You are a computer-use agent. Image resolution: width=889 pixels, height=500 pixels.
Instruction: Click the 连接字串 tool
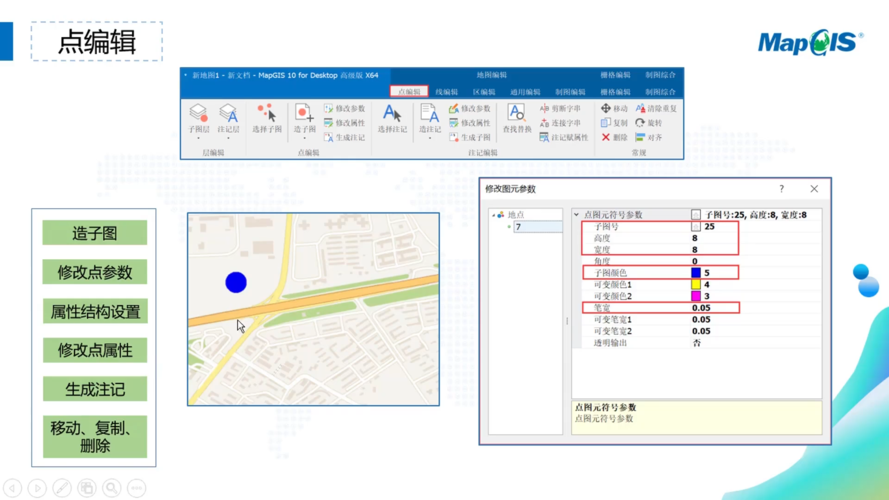pos(560,122)
